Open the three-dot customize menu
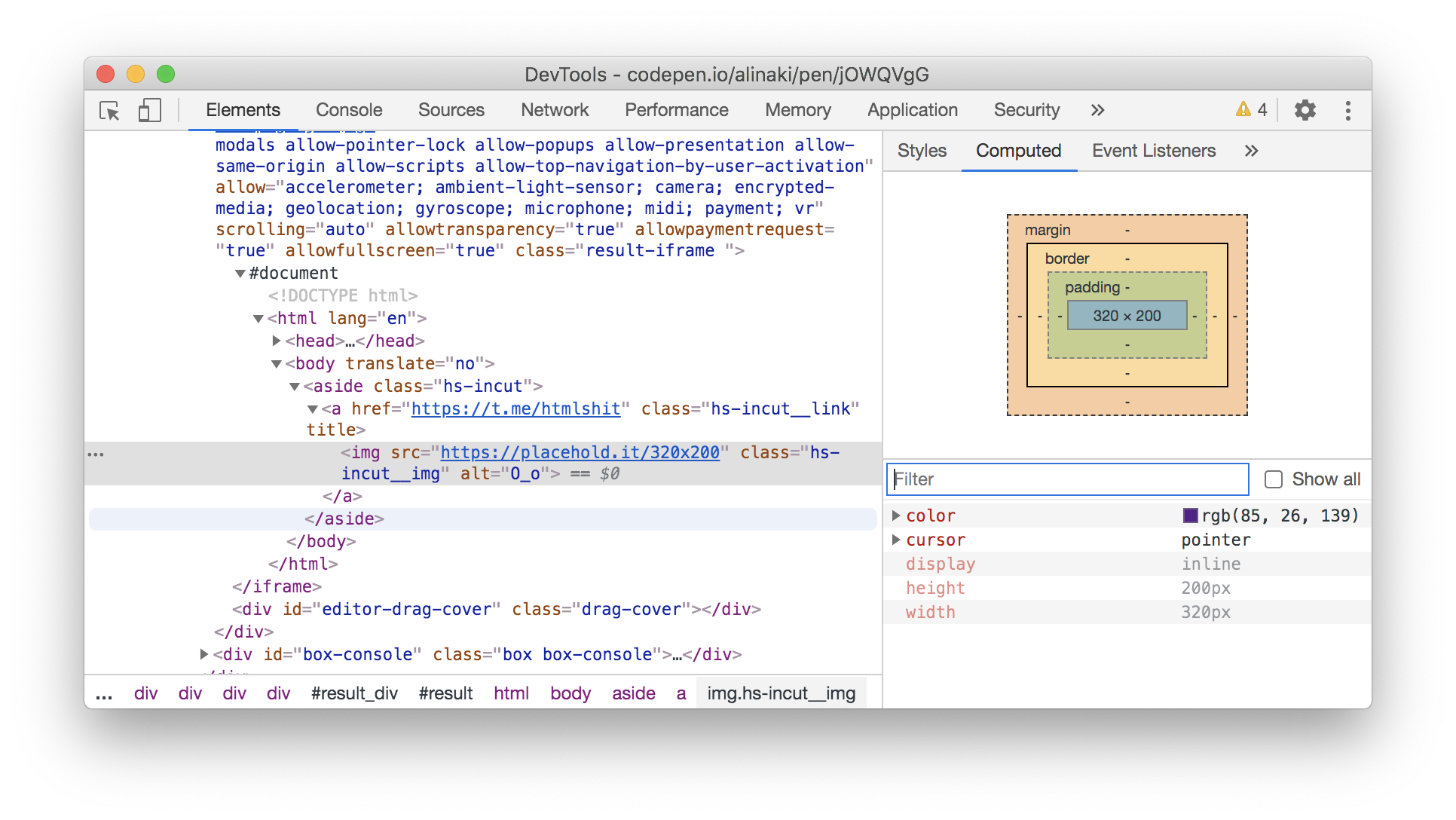Screen dimensions: 1456x820 1347,111
